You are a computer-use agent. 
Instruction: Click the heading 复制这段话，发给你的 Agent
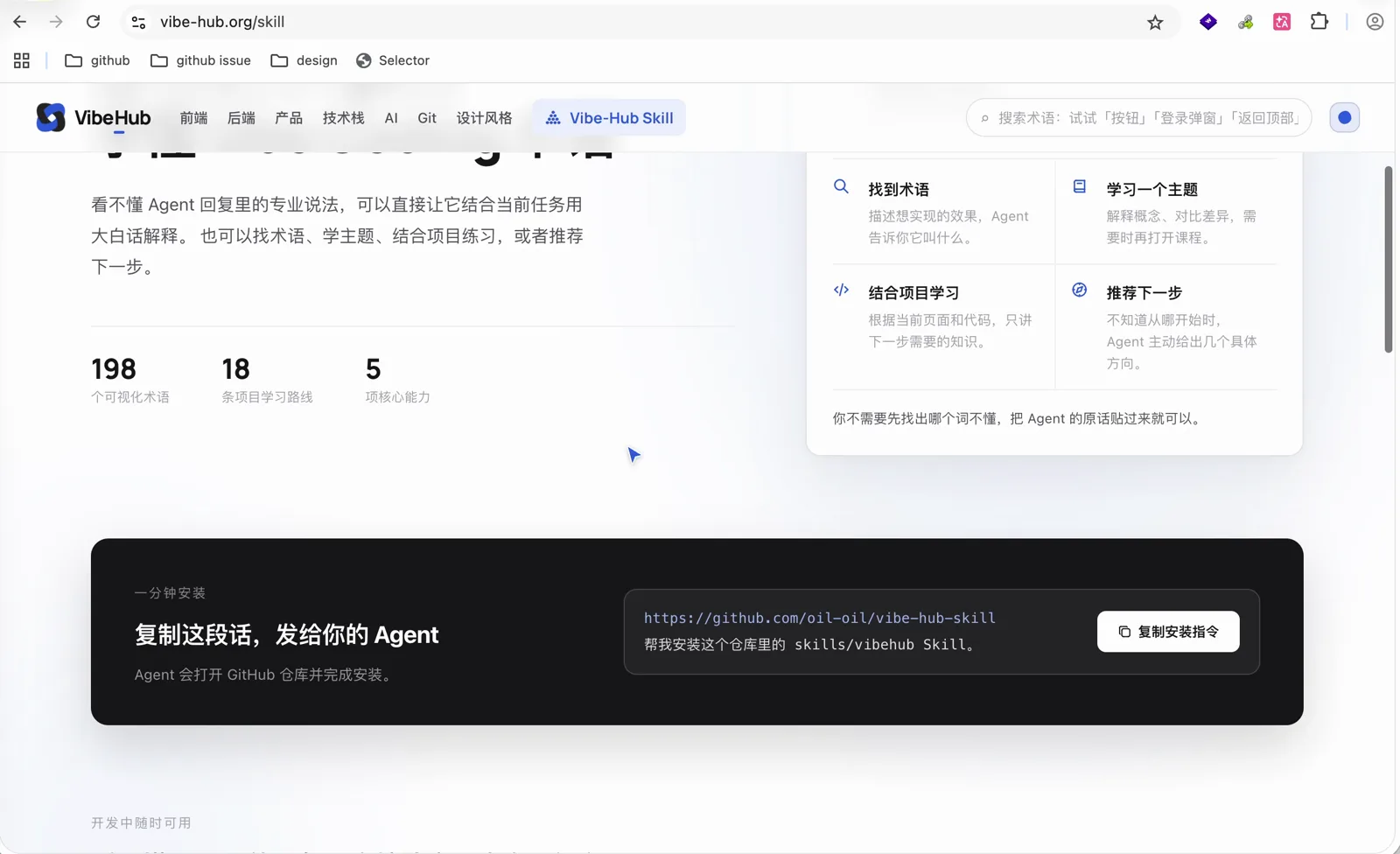[x=286, y=634]
